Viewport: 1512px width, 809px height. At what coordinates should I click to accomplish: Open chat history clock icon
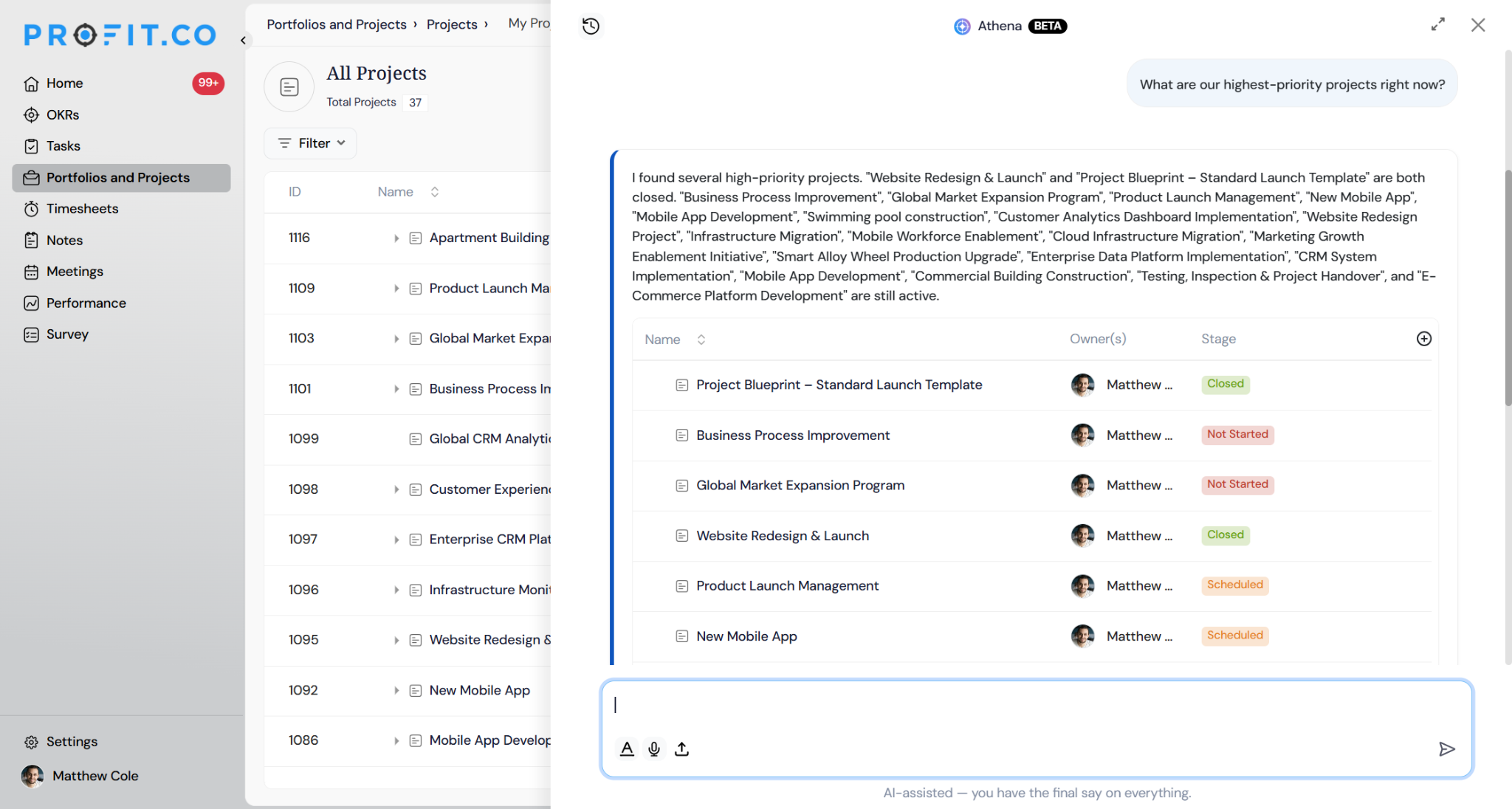pos(591,26)
